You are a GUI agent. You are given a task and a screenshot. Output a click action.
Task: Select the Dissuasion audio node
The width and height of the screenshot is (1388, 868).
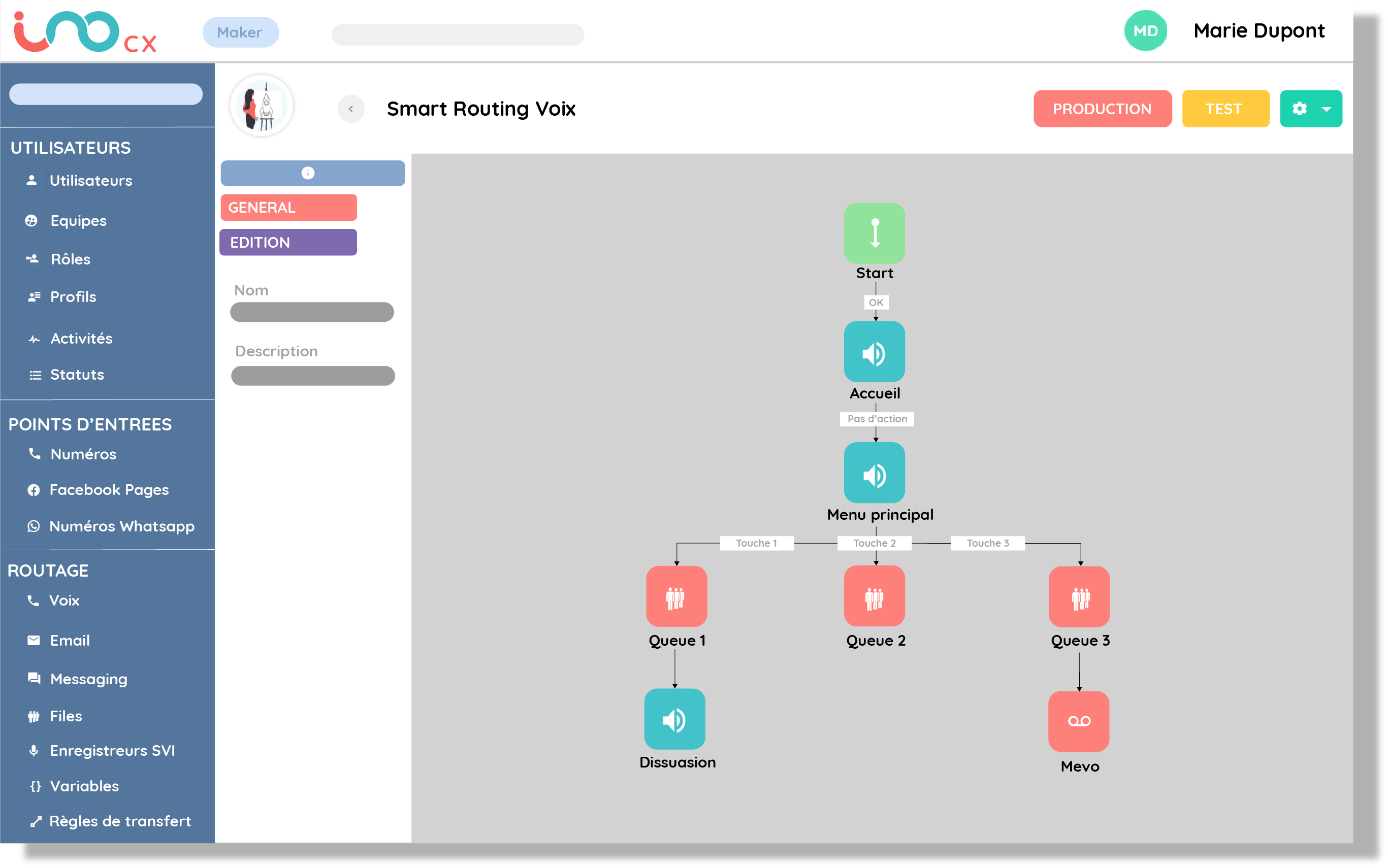(x=675, y=719)
